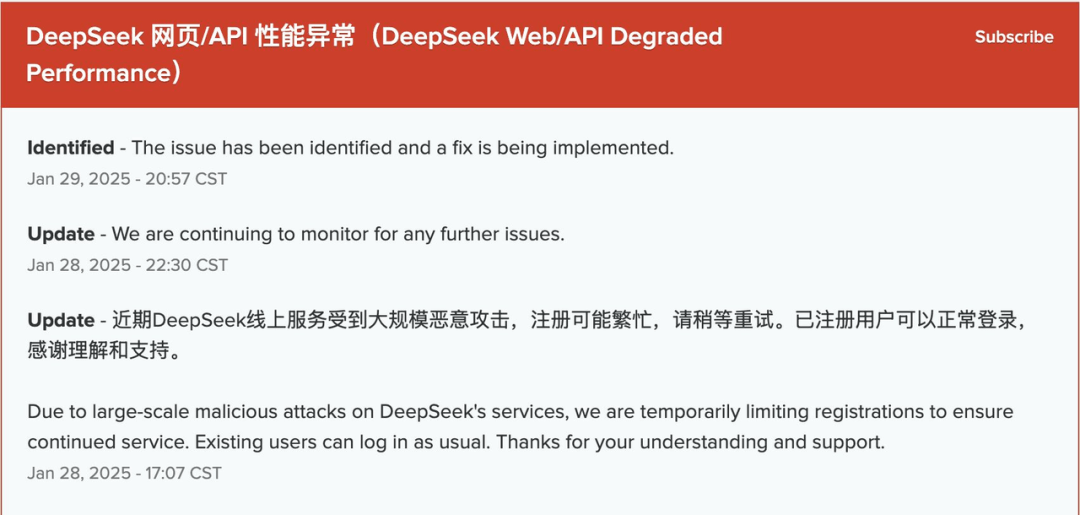Screen dimensions: 1080x515
Task: Select the bold 'Identified' status label
Action: tap(71, 148)
